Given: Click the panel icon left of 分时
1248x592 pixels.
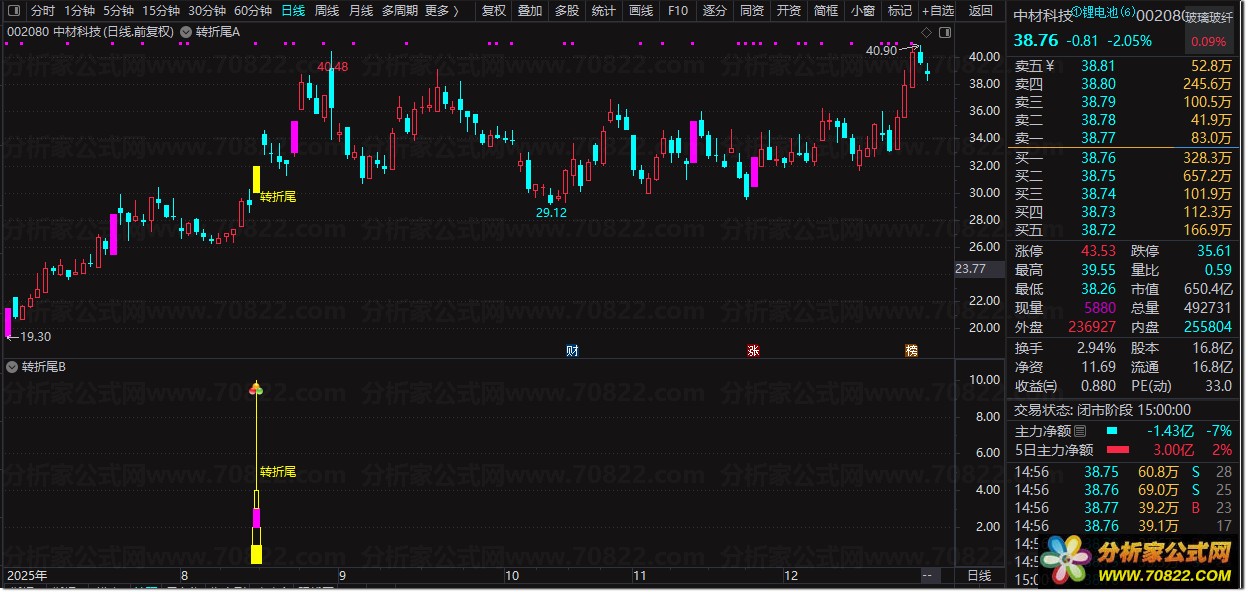Looking at the screenshot, I should coord(12,11).
